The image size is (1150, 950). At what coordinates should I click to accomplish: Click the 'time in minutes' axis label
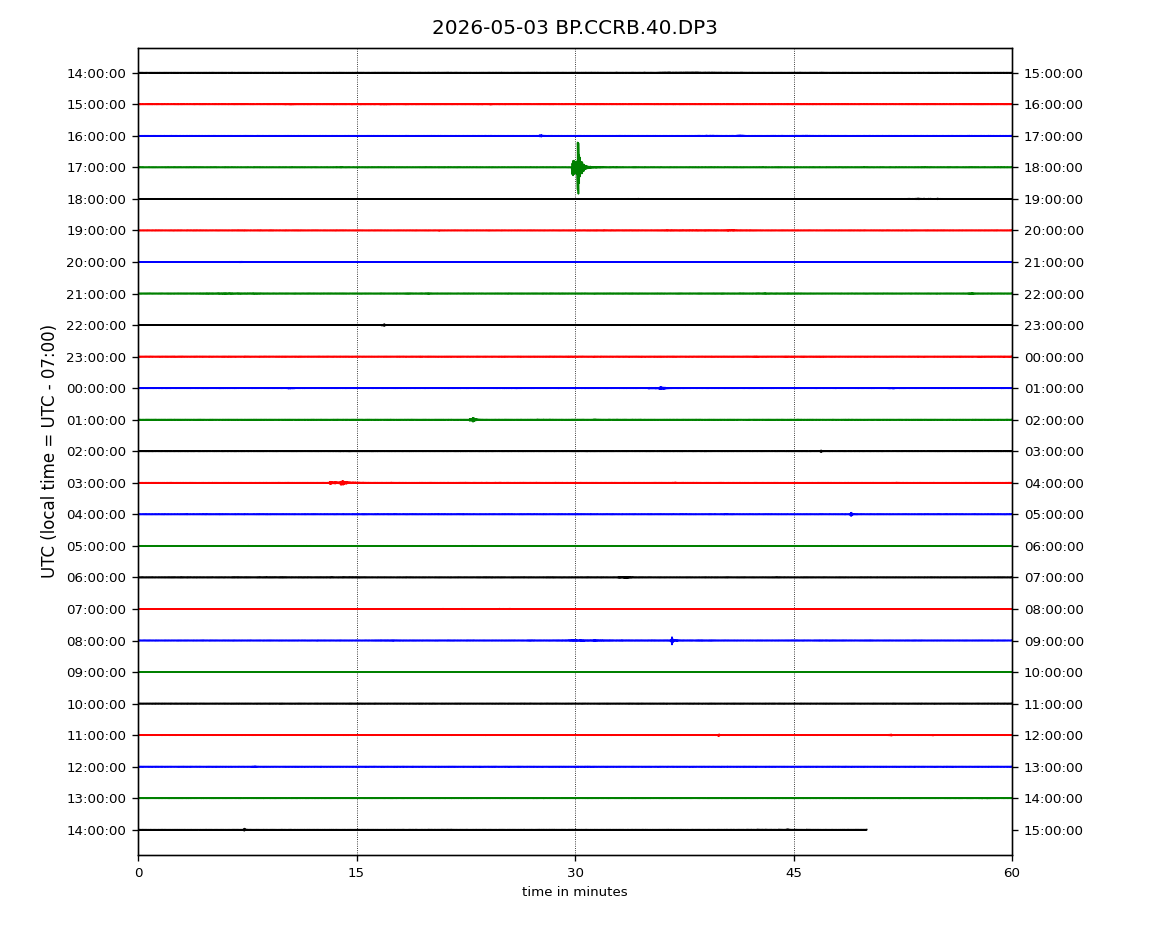[x=574, y=892]
